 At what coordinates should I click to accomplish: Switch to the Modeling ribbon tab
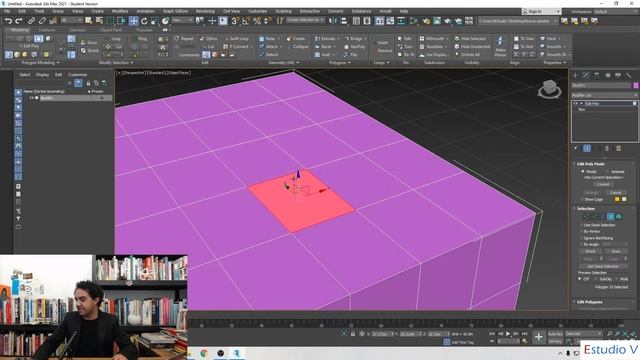pos(18,30)
